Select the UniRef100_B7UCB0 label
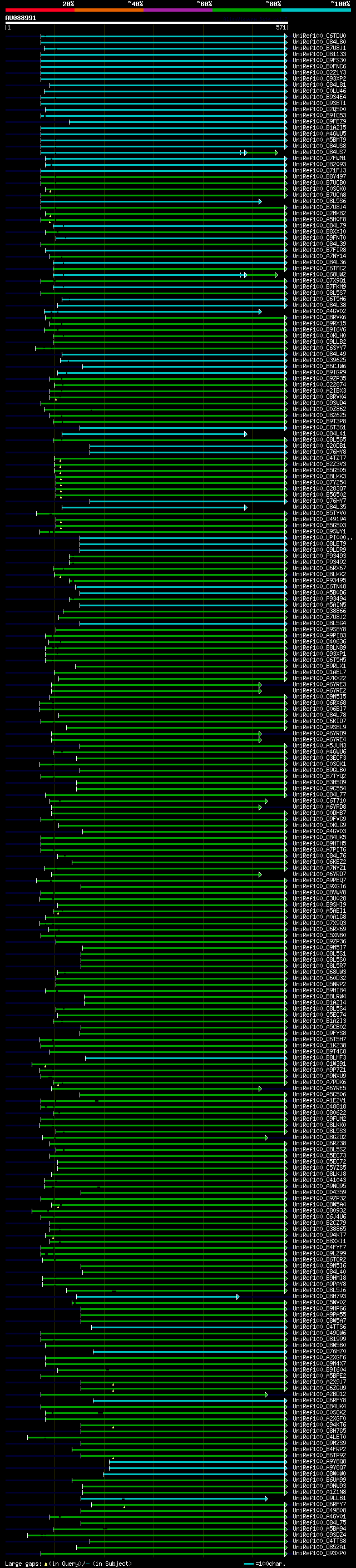The image size is (356, 1568). [x=319, y=182]
